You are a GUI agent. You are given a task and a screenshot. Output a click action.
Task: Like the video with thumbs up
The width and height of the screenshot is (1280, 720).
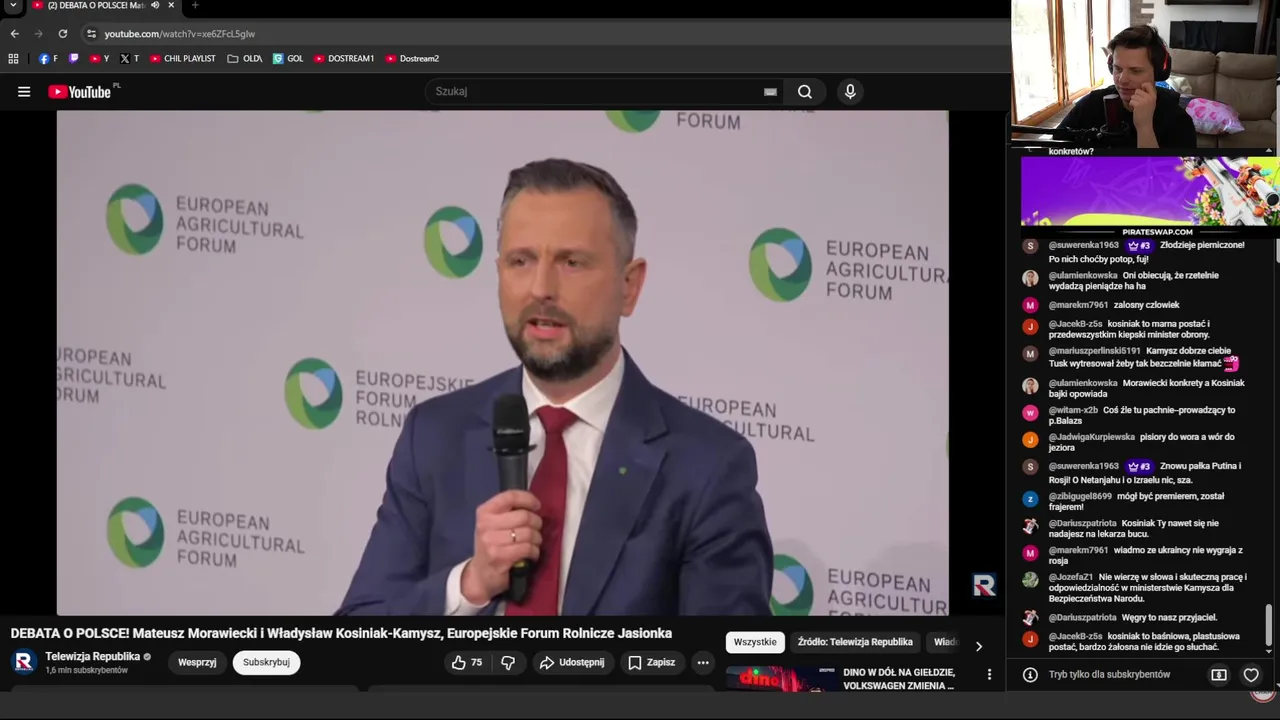[x=466, y=662]
